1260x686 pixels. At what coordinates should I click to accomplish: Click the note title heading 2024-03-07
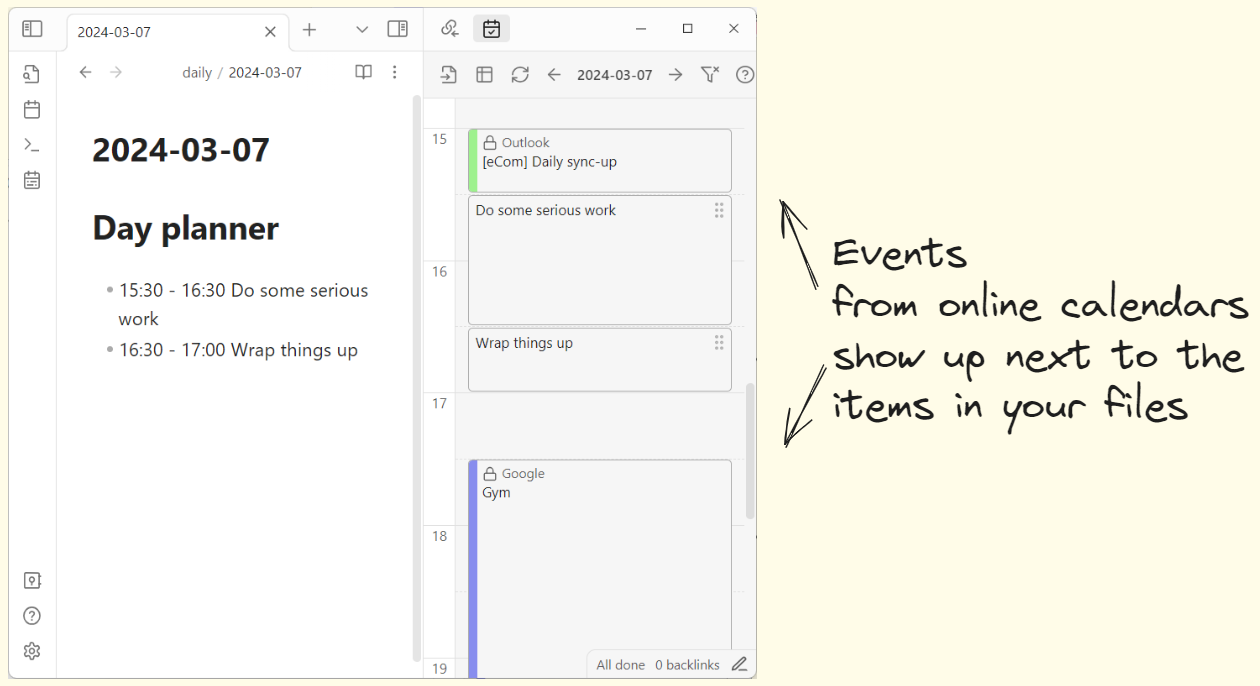click(181, 150)
